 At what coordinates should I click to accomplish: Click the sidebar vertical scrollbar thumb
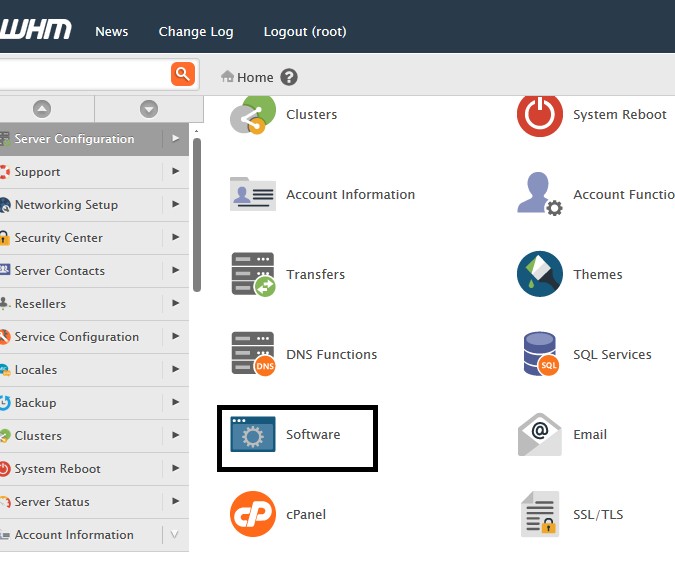197,215
